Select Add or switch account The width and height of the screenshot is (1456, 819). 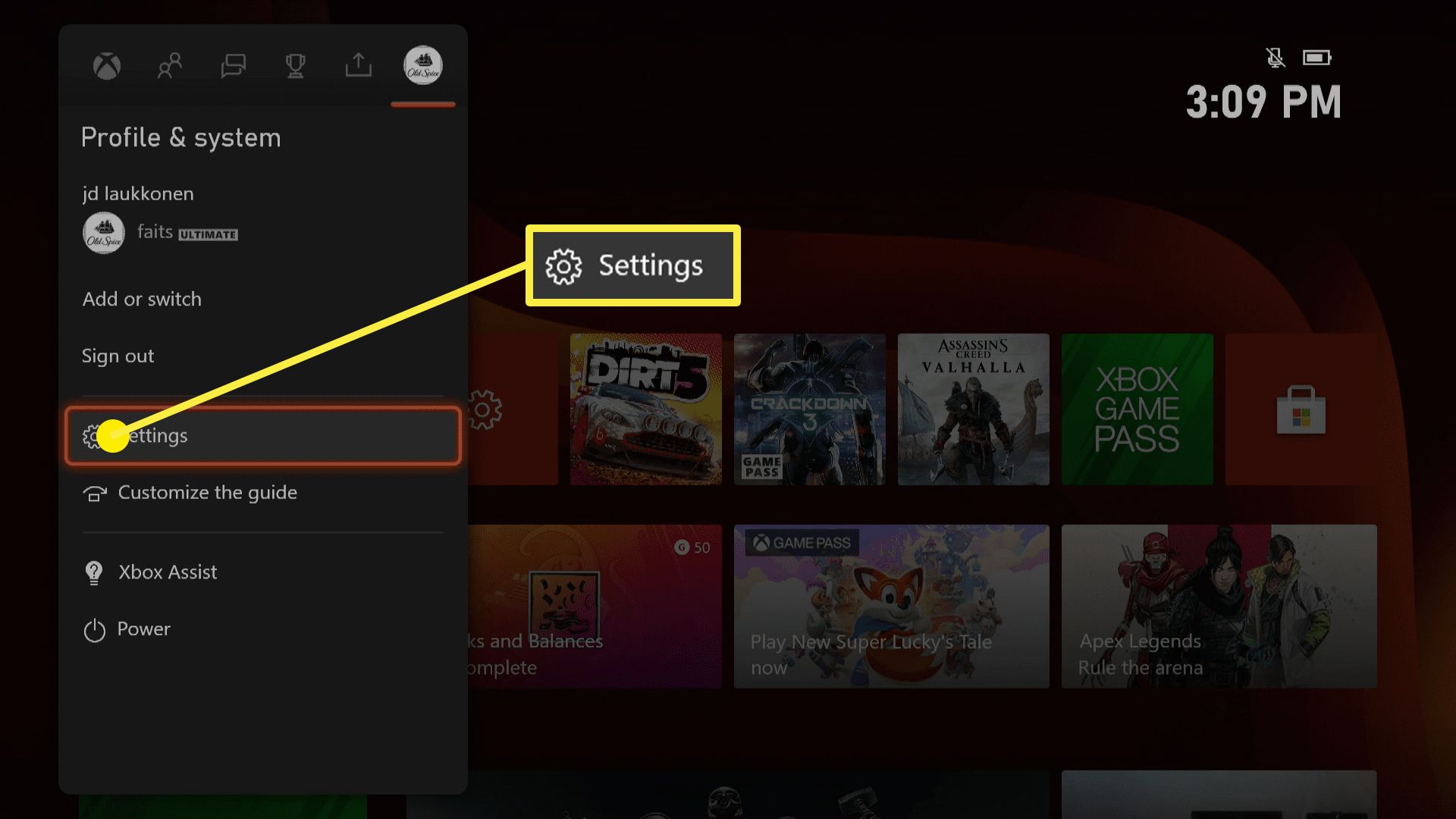click(x=142, y=298)
